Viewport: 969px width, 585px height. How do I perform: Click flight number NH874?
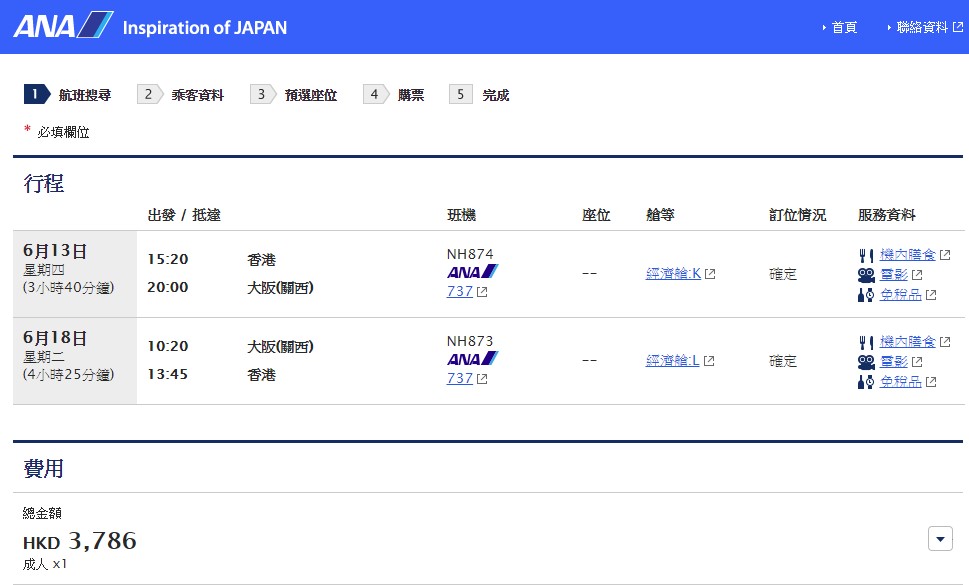click(470, 254)
